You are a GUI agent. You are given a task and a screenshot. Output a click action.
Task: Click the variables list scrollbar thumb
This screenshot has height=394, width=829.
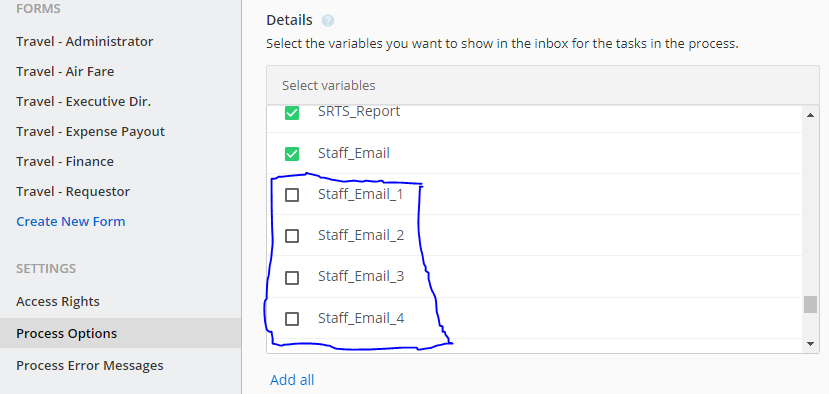(810, 305)
